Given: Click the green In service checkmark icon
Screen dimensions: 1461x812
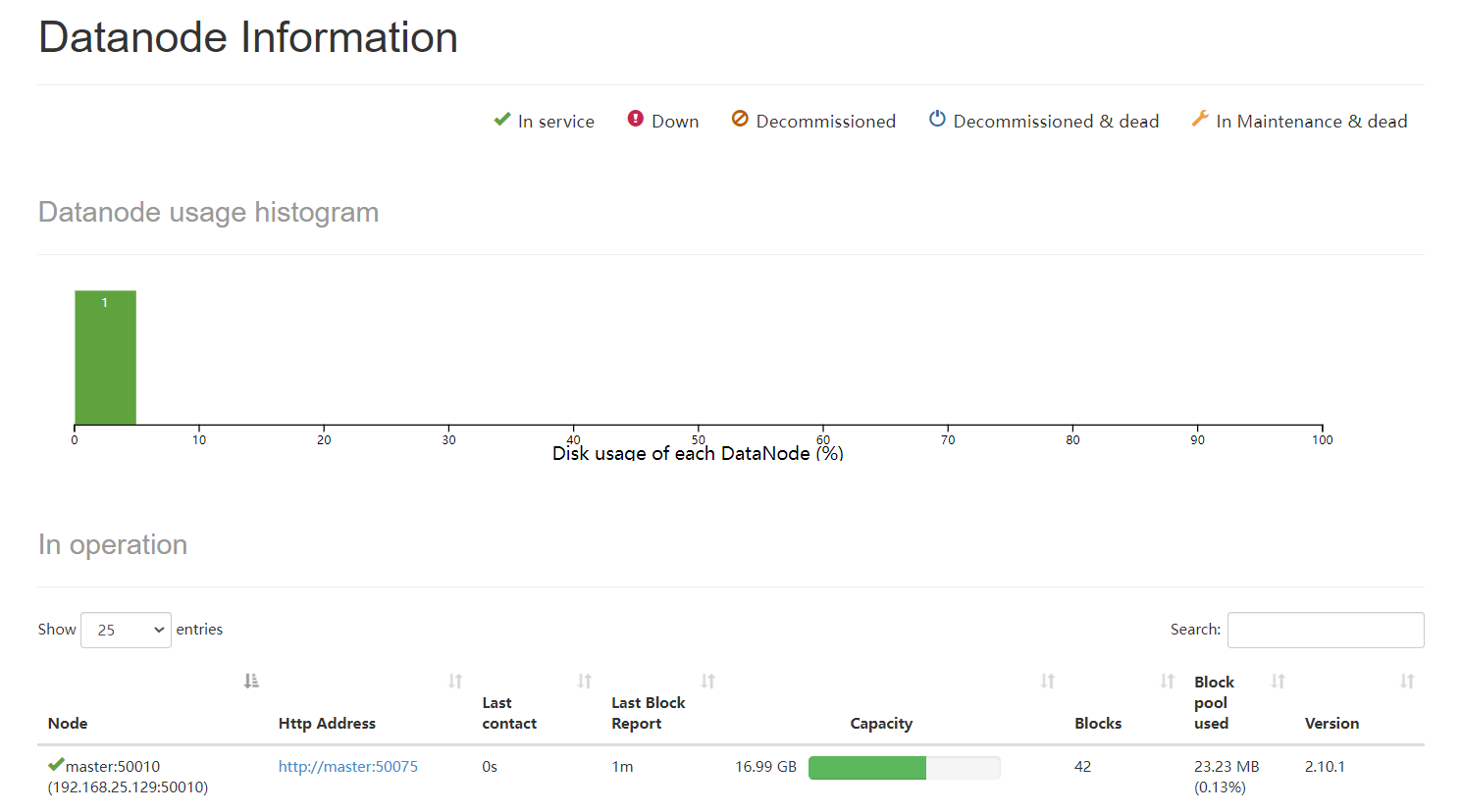Looking at the screenshot, I should point(502,120).
